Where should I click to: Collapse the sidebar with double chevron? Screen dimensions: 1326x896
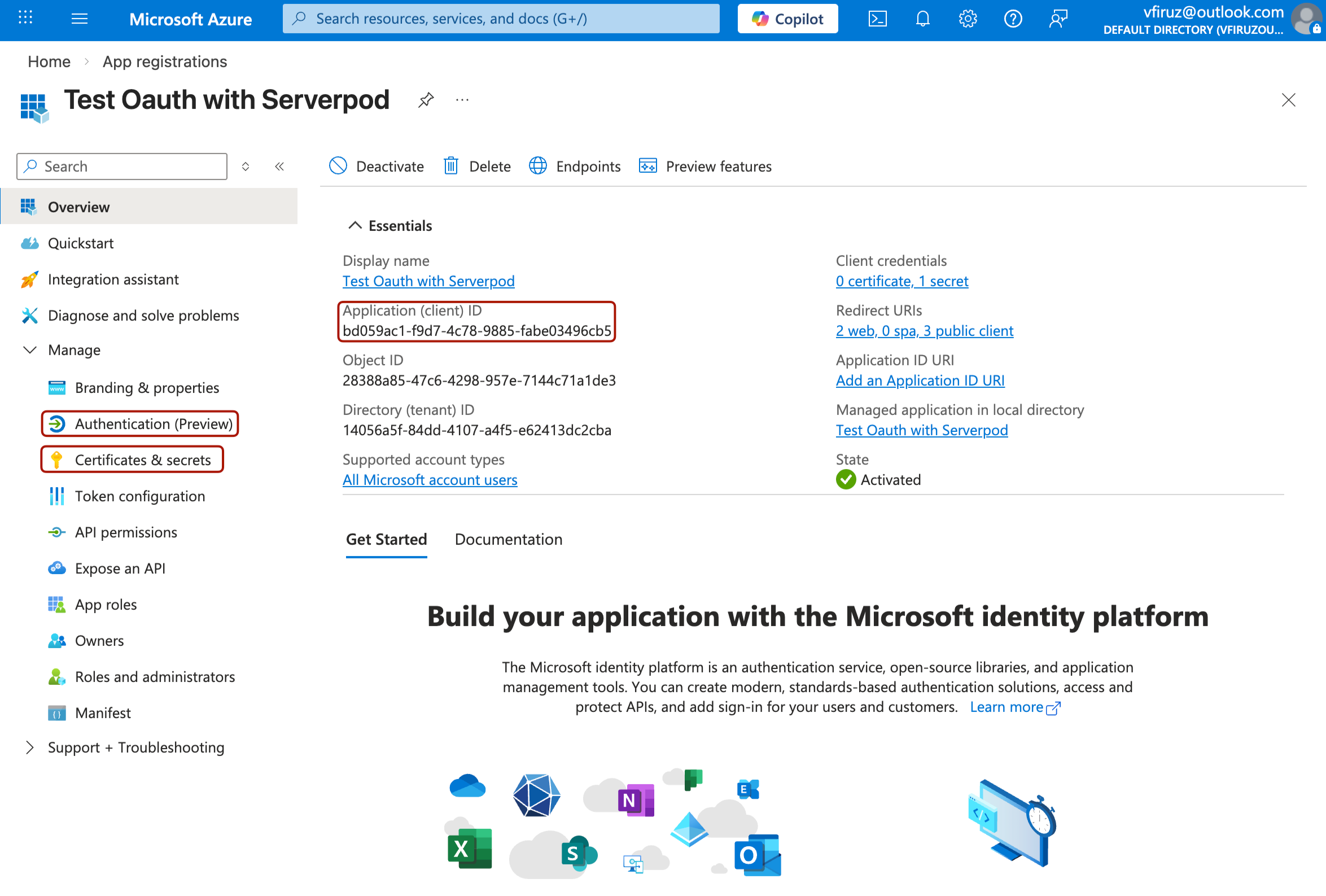pos(279,167)
